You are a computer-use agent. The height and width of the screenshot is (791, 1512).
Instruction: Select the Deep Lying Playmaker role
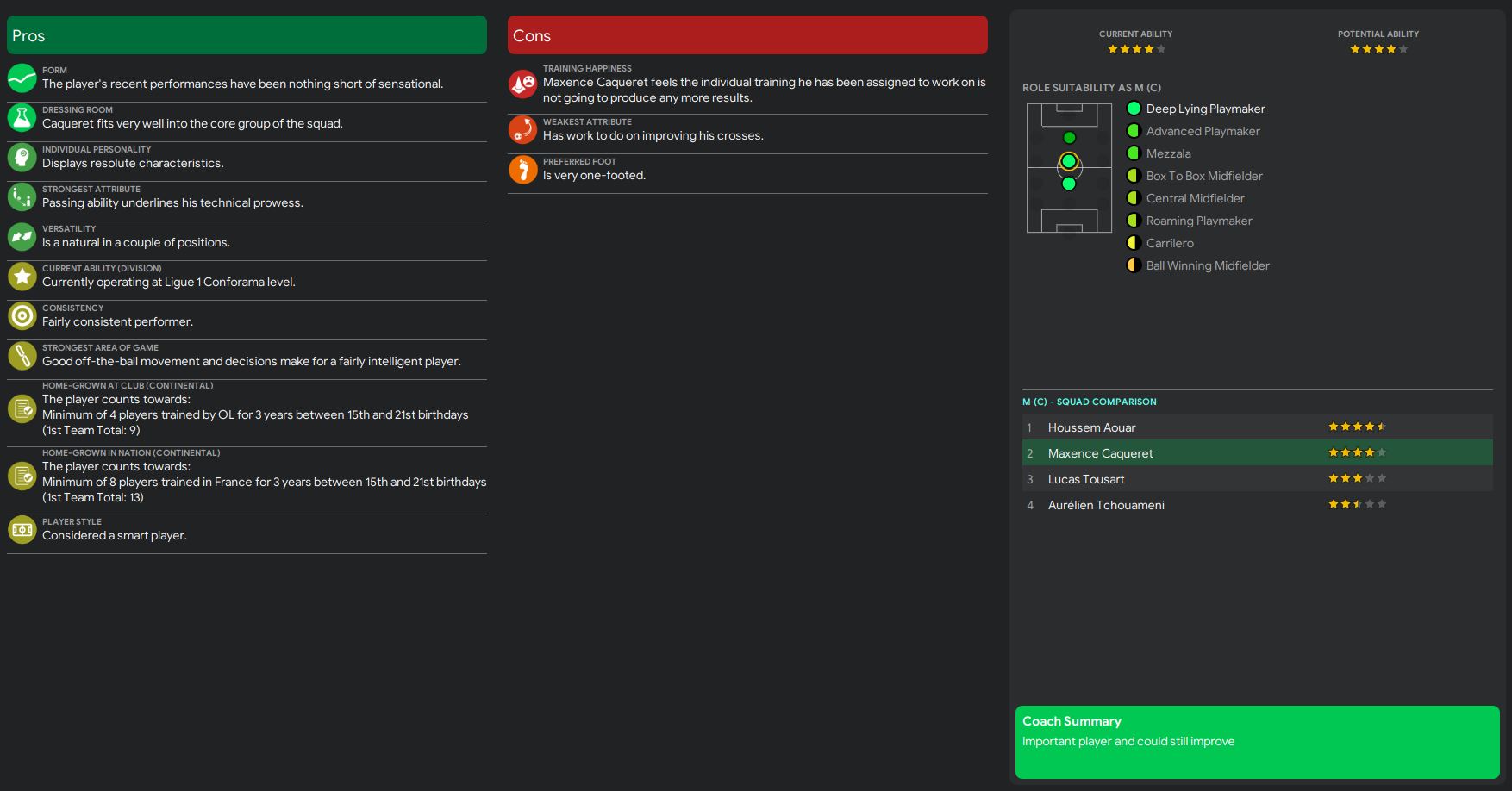coord(1205,109)
